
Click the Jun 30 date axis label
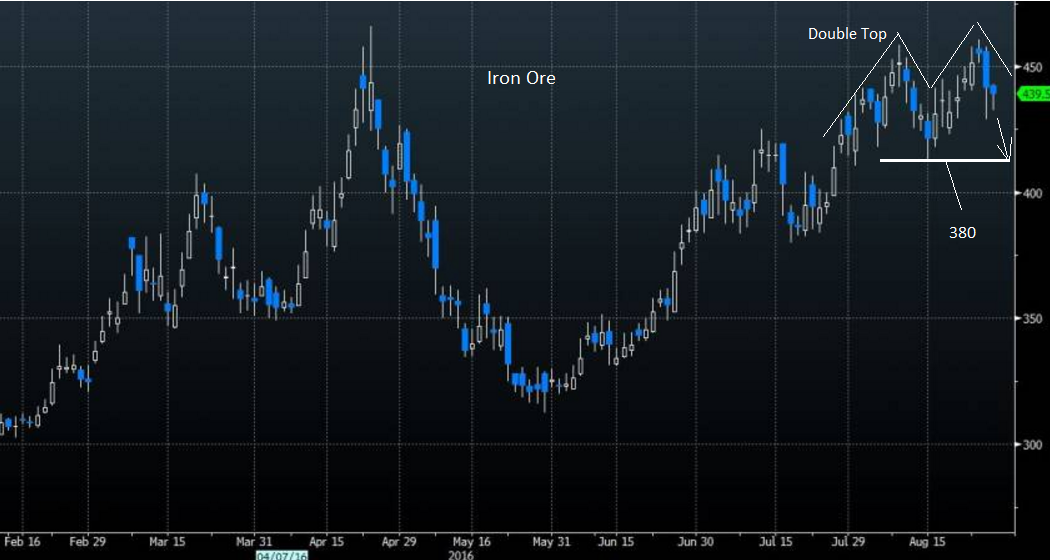pyautogui.click(x=694, y=541)
